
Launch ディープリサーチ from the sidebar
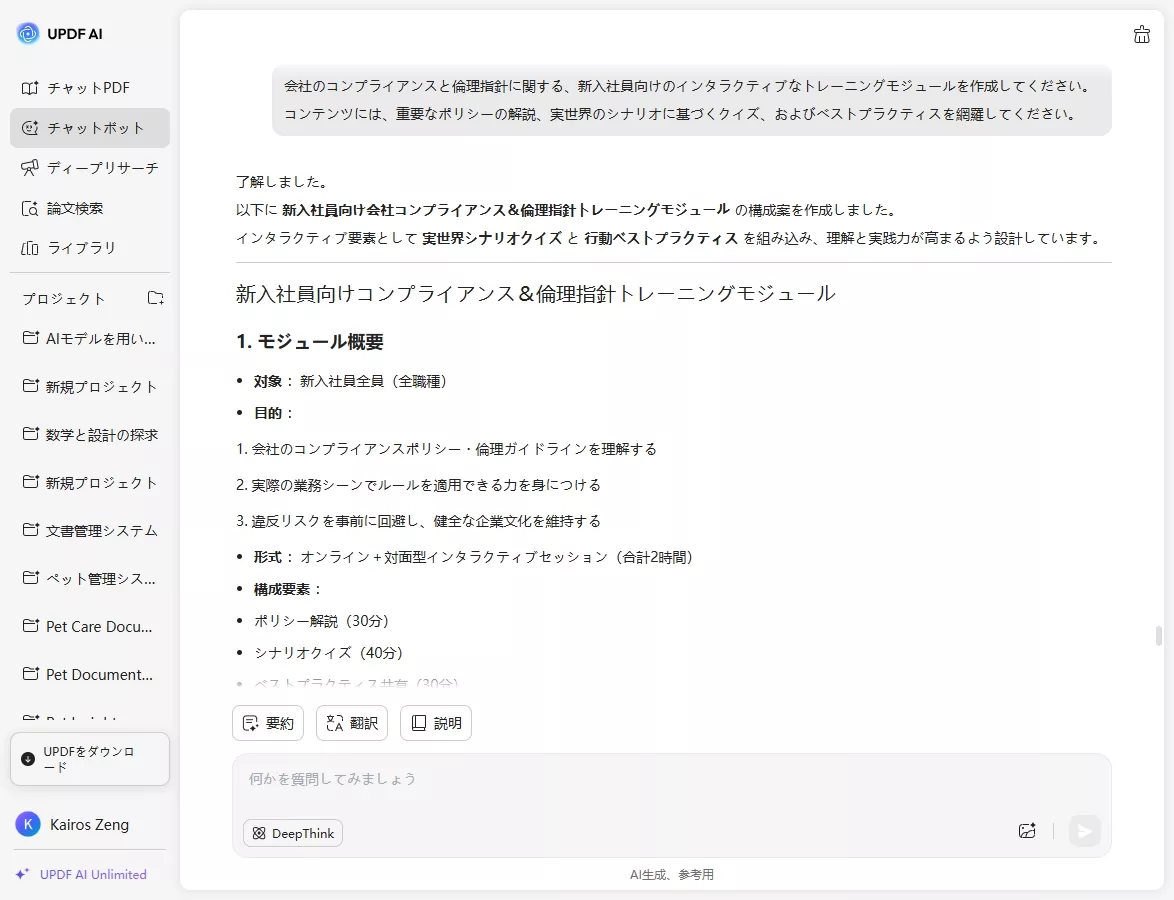point(93,168)
